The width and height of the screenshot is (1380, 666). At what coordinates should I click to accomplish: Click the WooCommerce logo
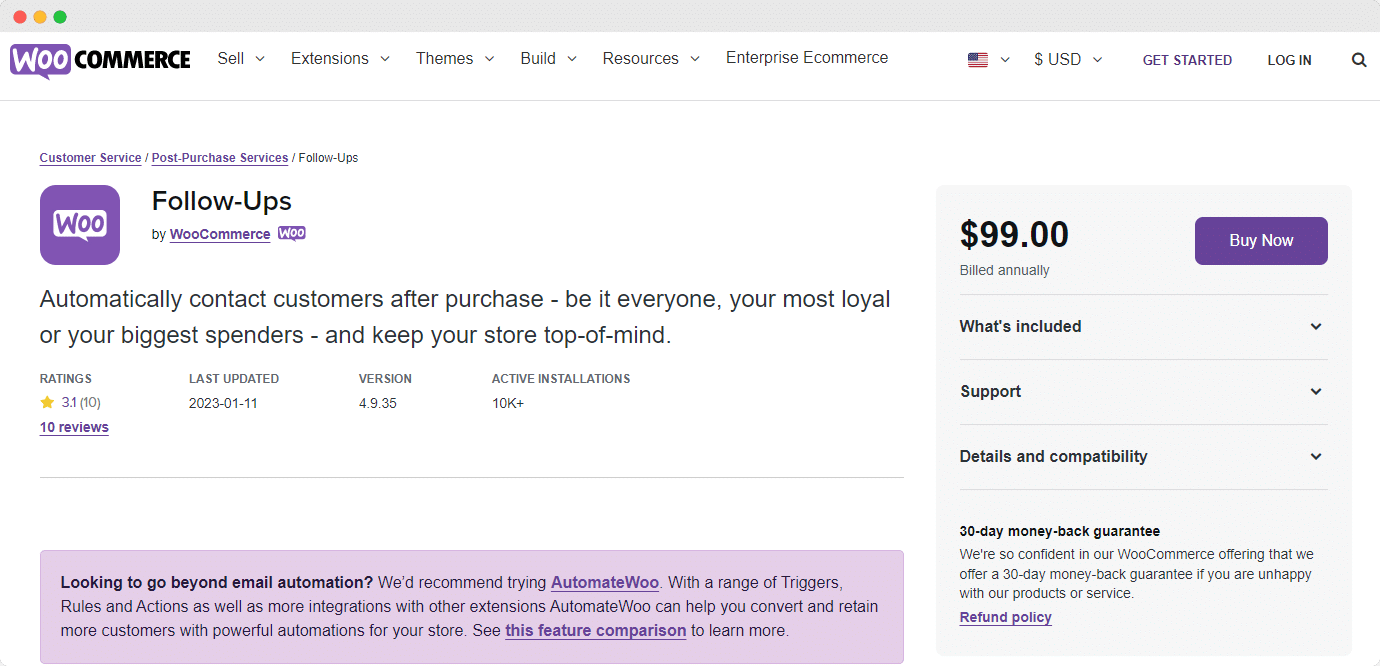[x=100, y=59]
